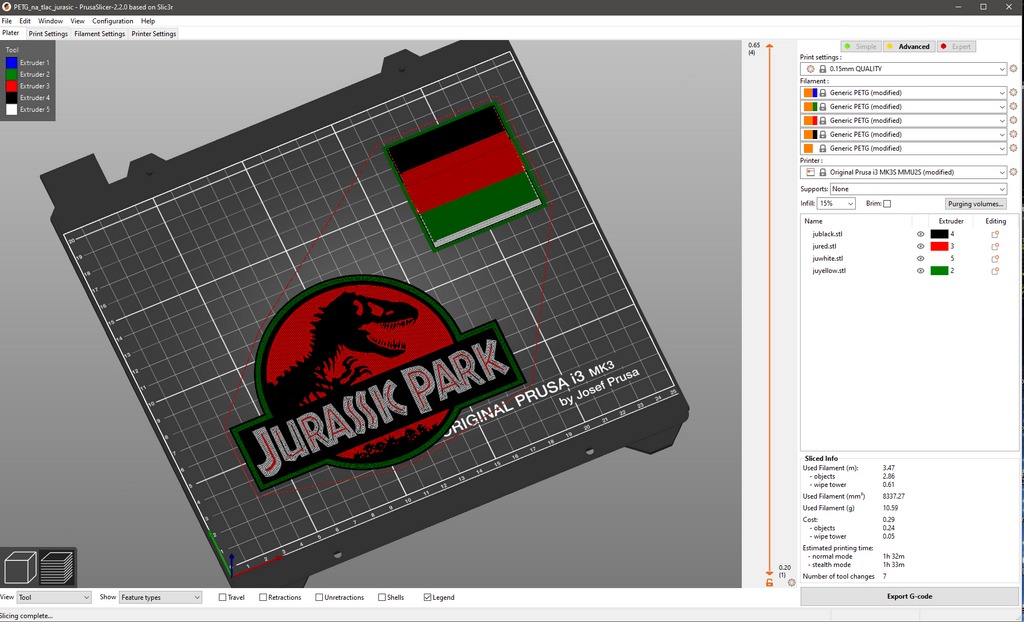Click the View menu in menu bar
The image size is (1024, 622).
point(77,21)
